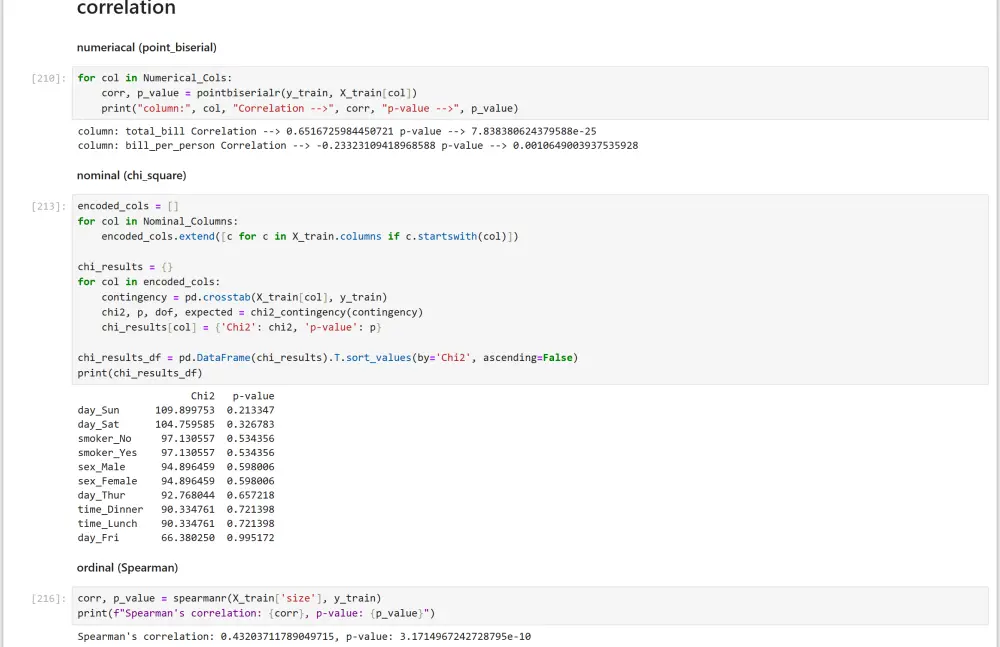Click the time_Lunch output row
The image size is (1000, 647).
pyautogui.click(x=176, y=524)
